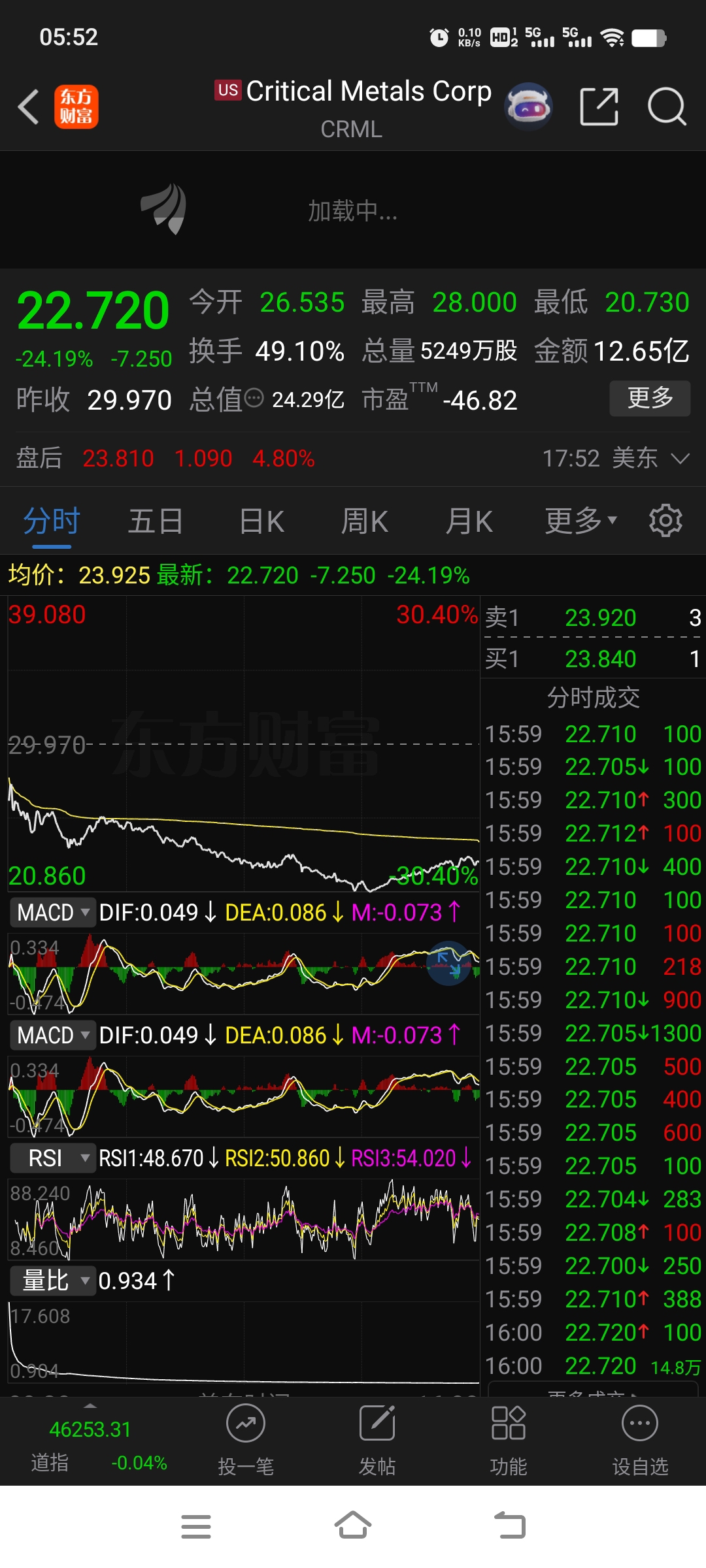Tap the Android back navigation icon
The image size is (706, 1568).
coord(510,1526)
